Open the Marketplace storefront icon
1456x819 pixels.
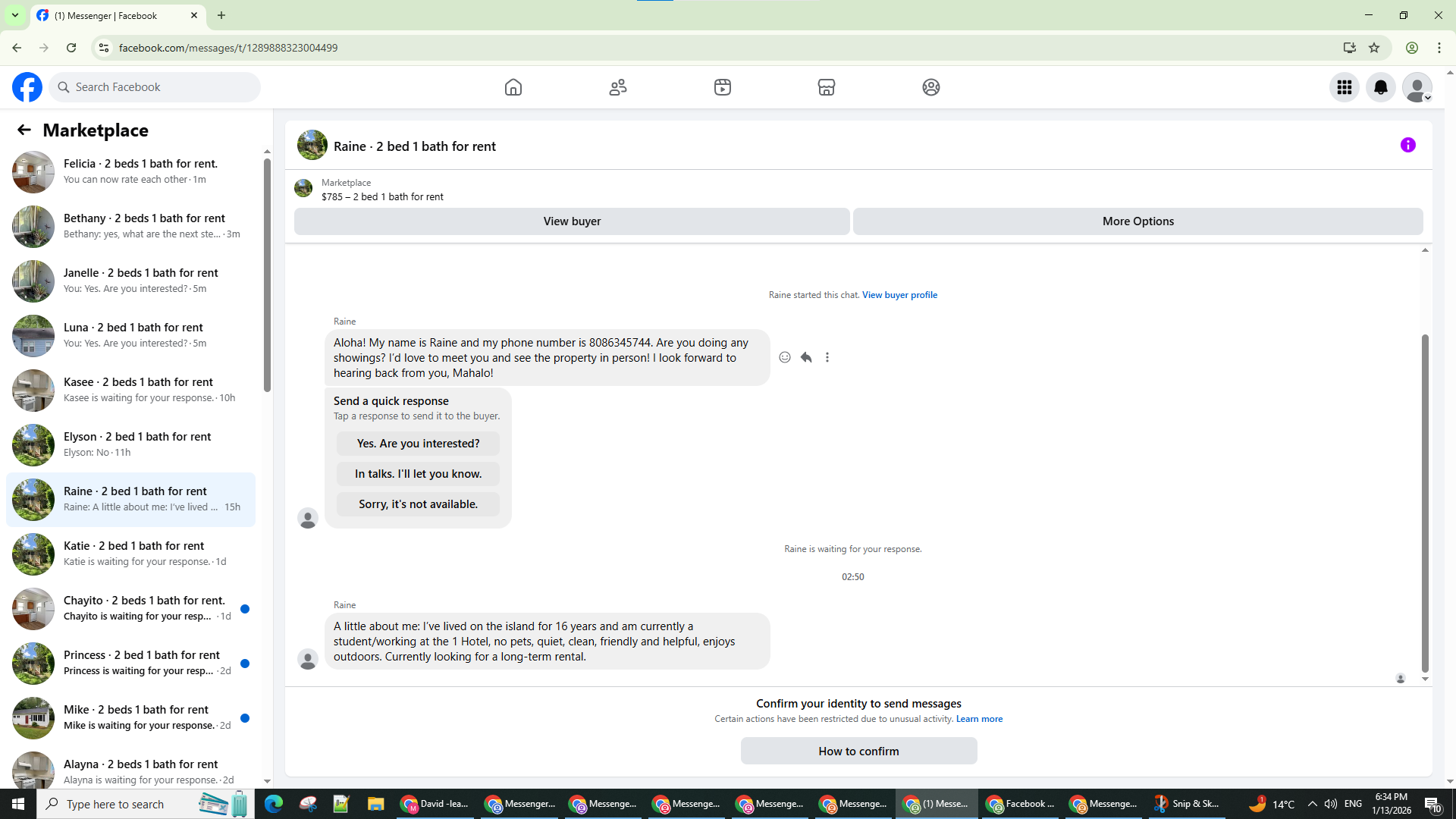[827, 87]
